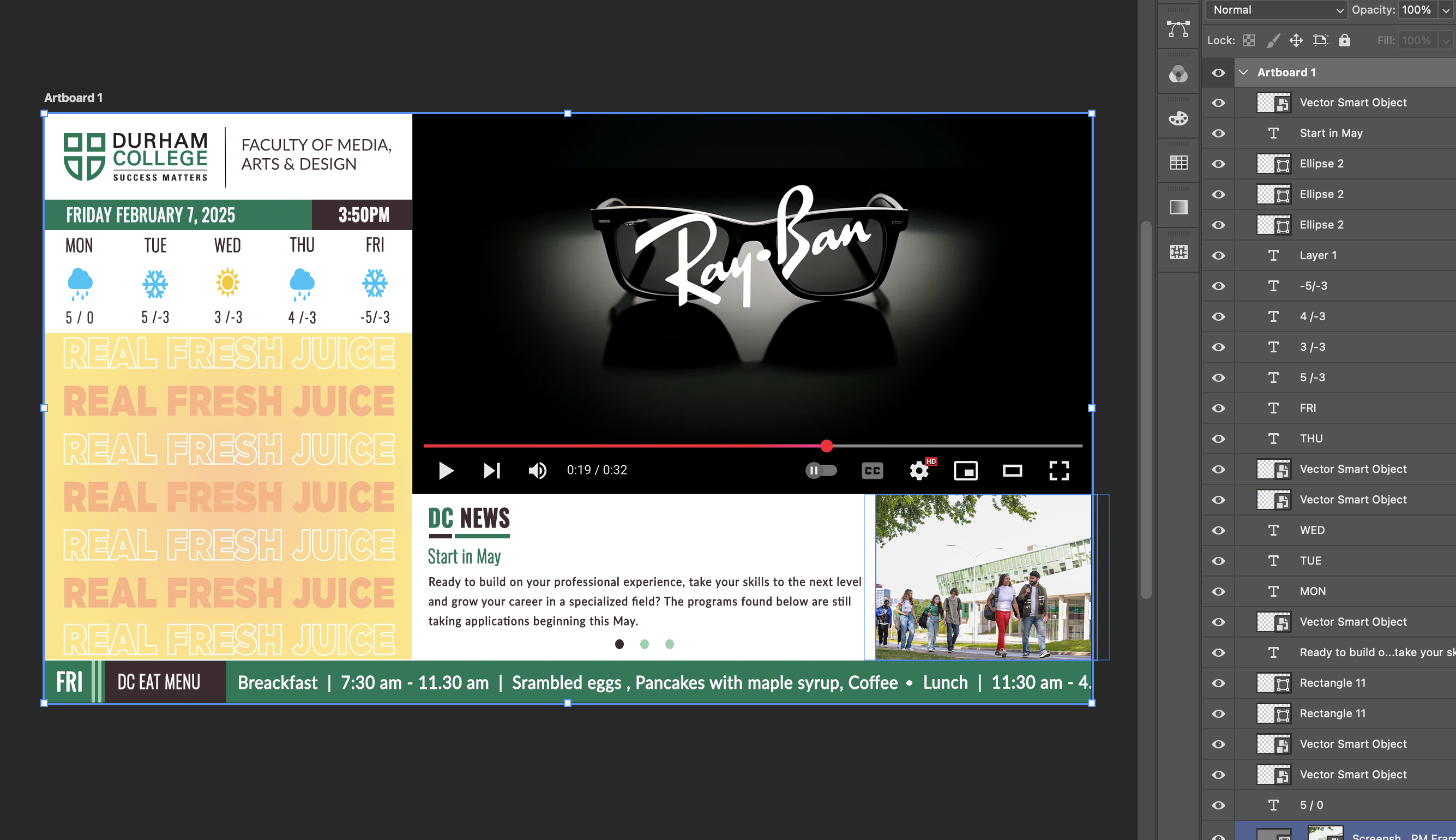
Task: Click the campus students photo on the canvas
Action: coord(983,577)
